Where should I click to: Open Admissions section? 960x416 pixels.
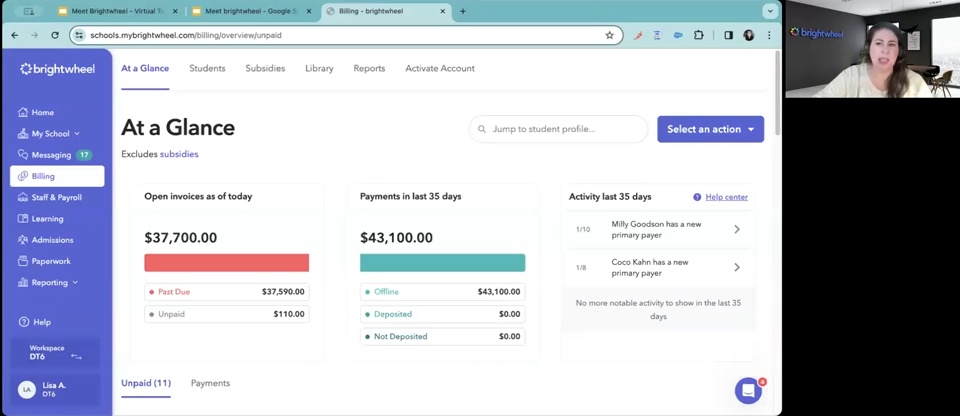coord(46,240)
